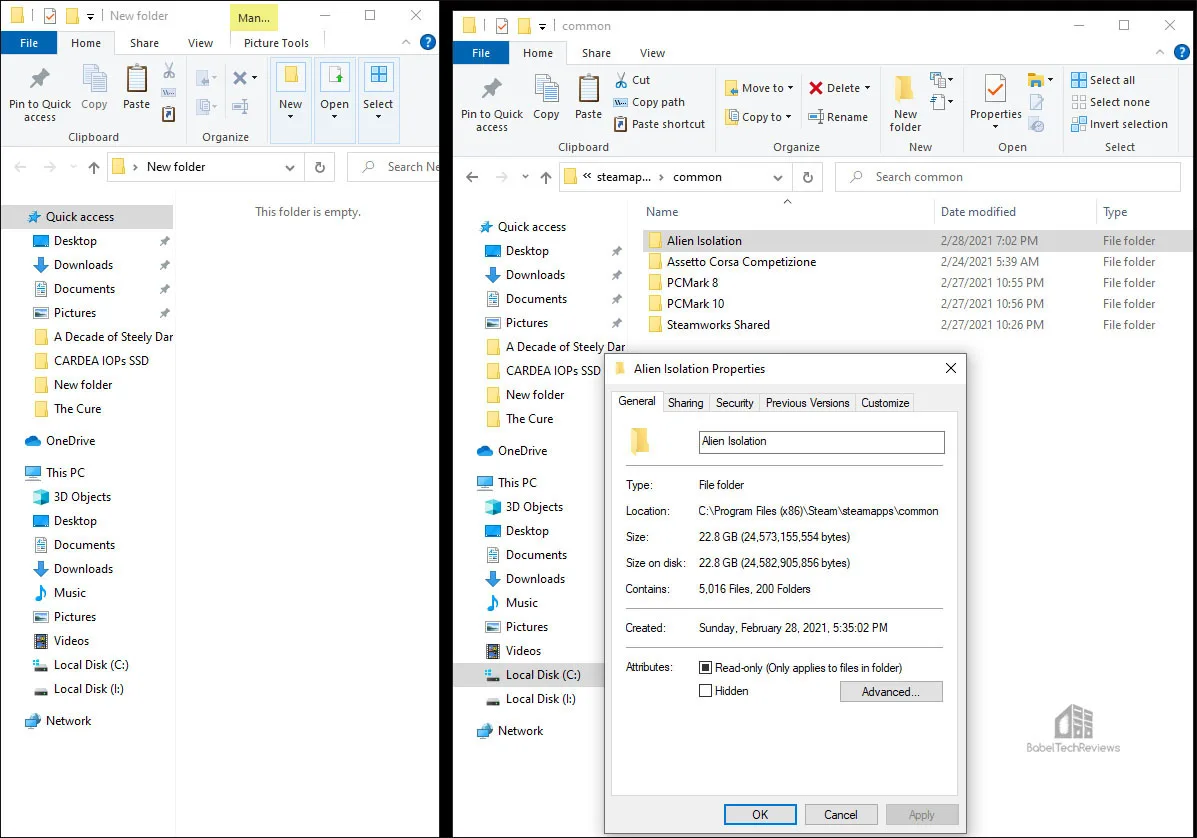Image resolution: width=1197 pixels, height=838 pixels.
Task: Click Pin to Quick access in New folder window
Action: point(40,95)
